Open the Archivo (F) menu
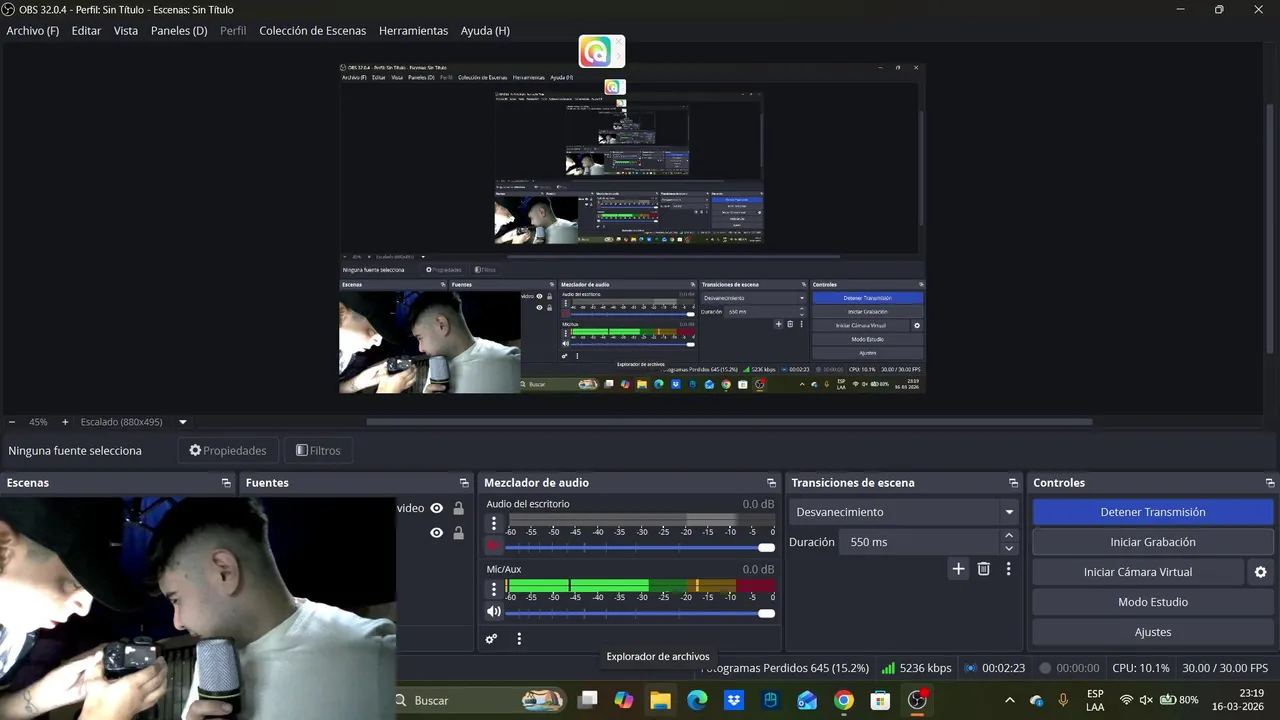 (x=33, y=31)
